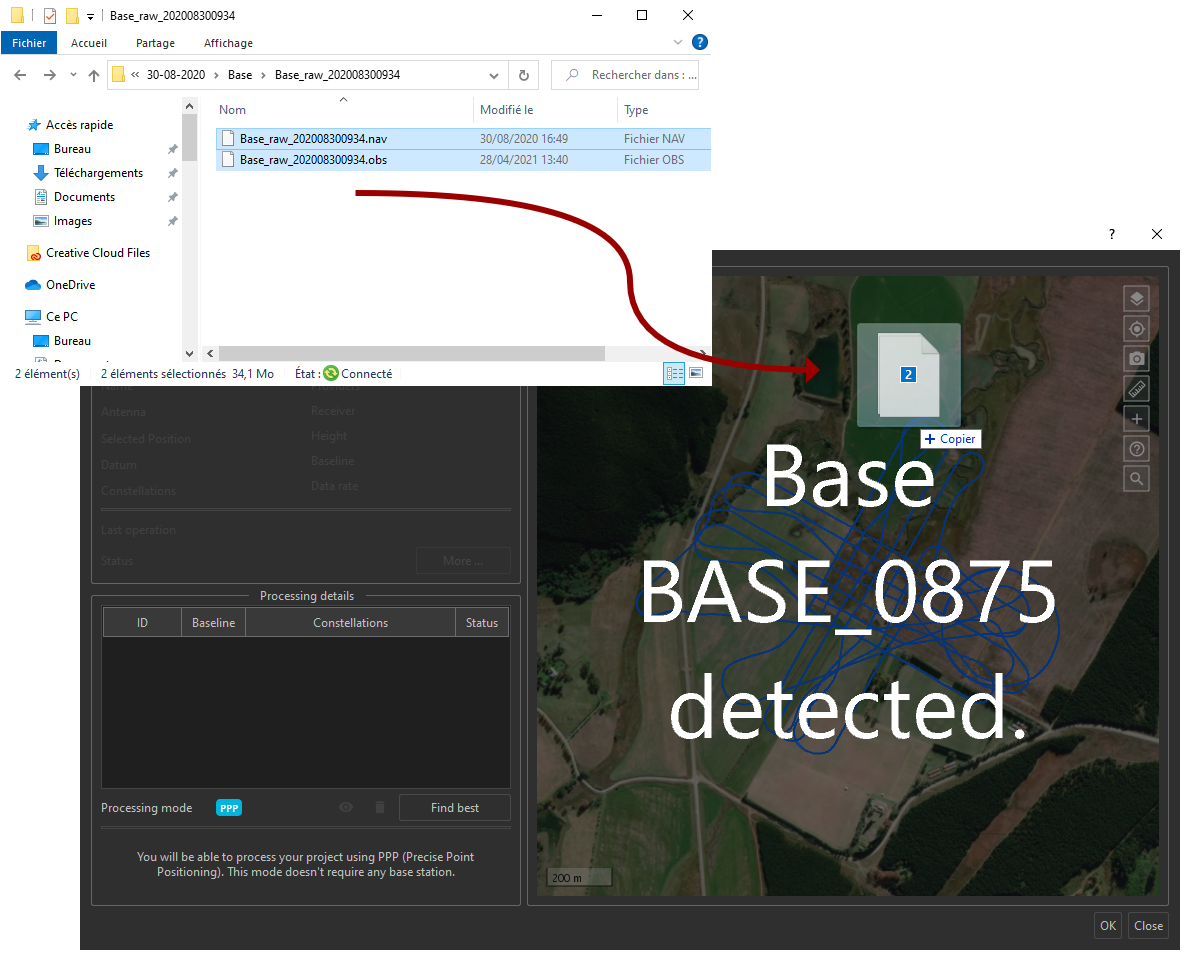Activate the magnifier search icon
The height and width of the screenshot is (970, 1200).
[x=1136, y=478]
